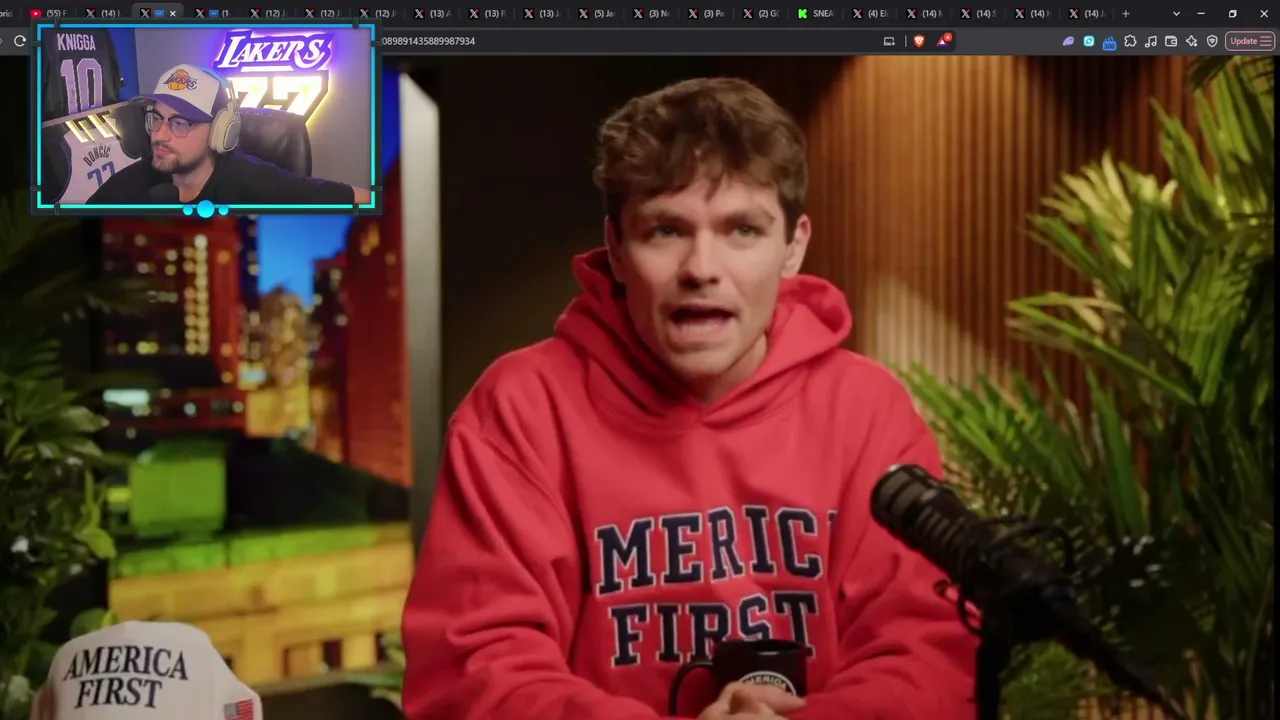The width and height of the screenshot is (1280, 720).
Task: Switch to the X tab labeled (14) H
Action: click(1034, 13)
